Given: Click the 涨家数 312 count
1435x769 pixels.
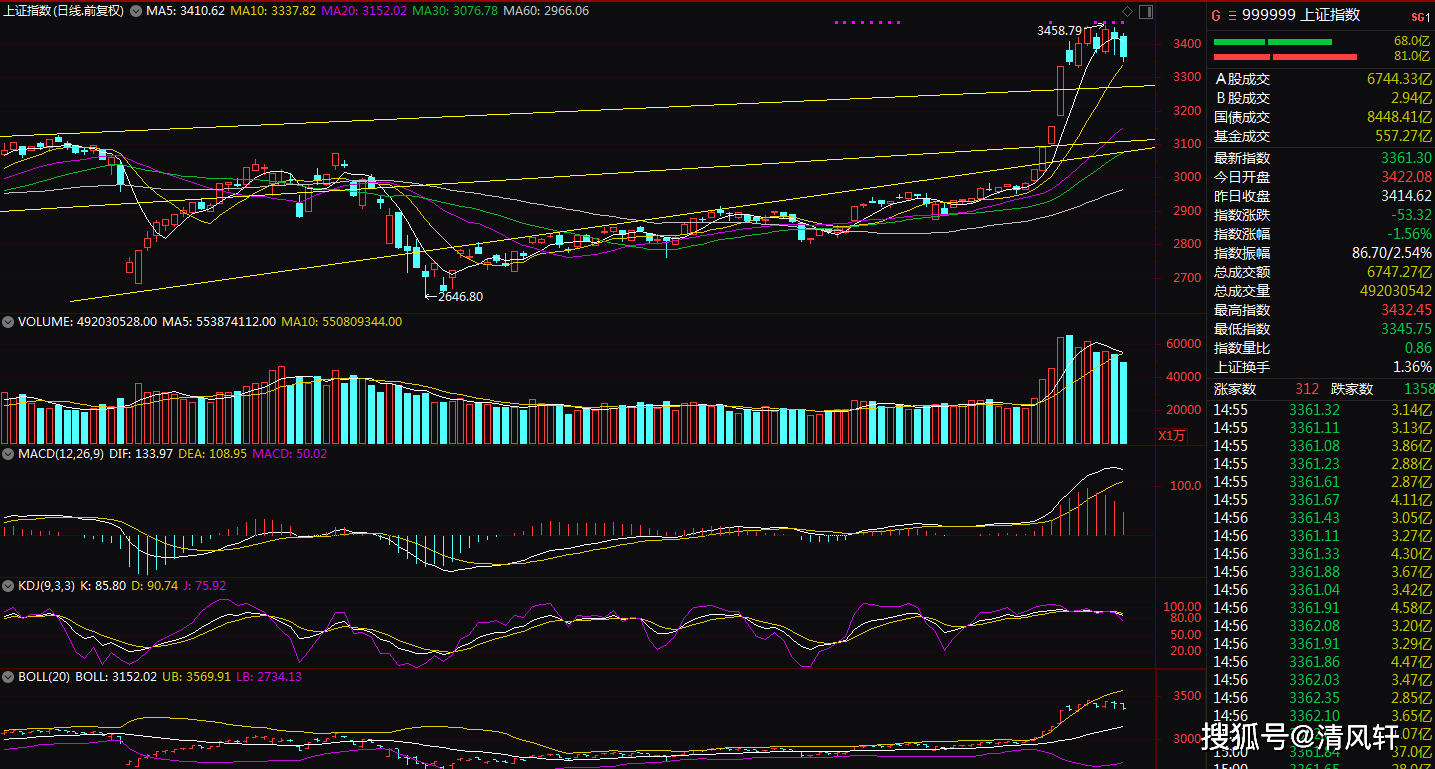Looking at the screenshot, I should point(1307,389).
